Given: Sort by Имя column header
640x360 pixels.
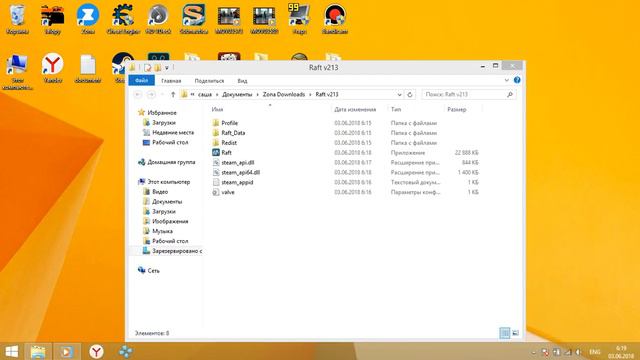Looking at the screenshot, I should click(217, 109).
